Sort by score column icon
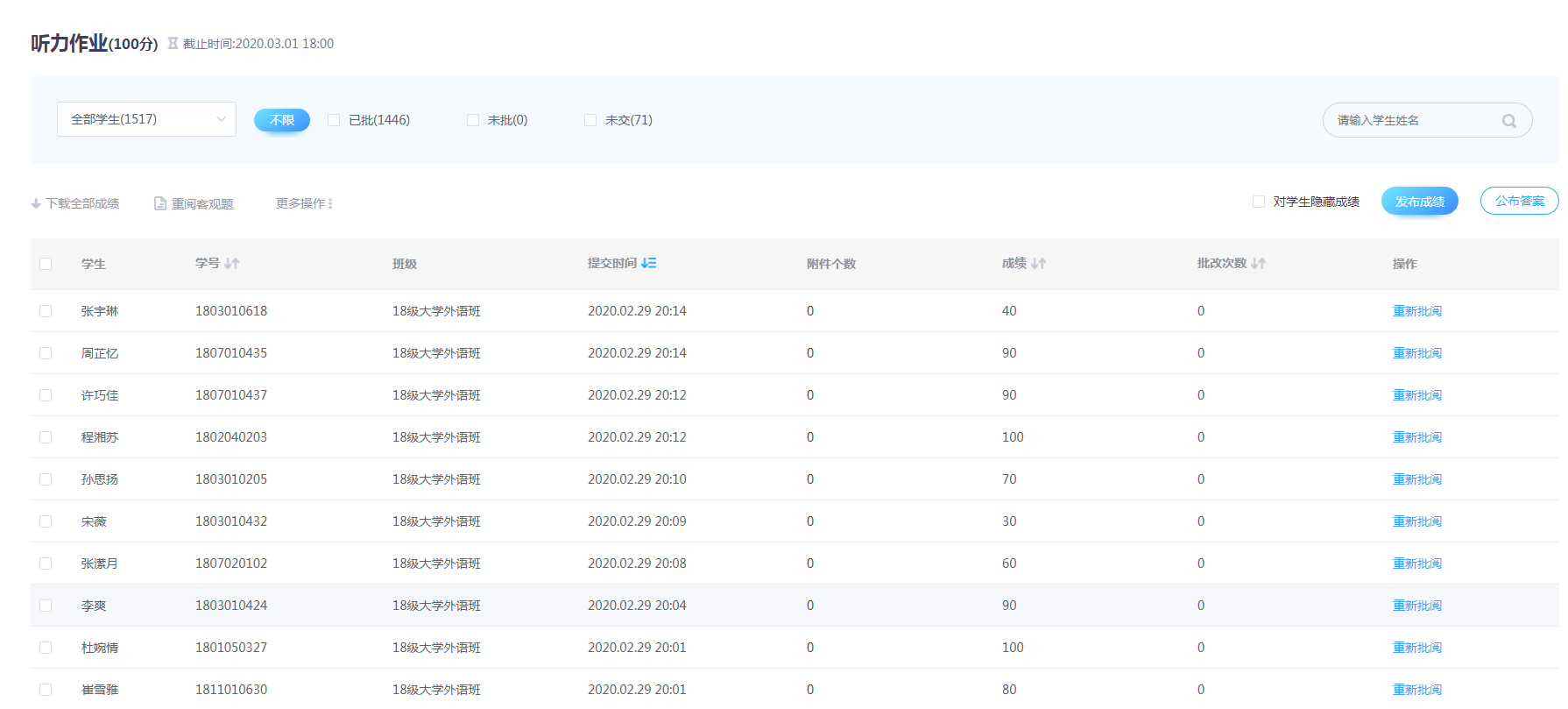1568x709 pixels. pyautogui.click(x=1038, y=263)
